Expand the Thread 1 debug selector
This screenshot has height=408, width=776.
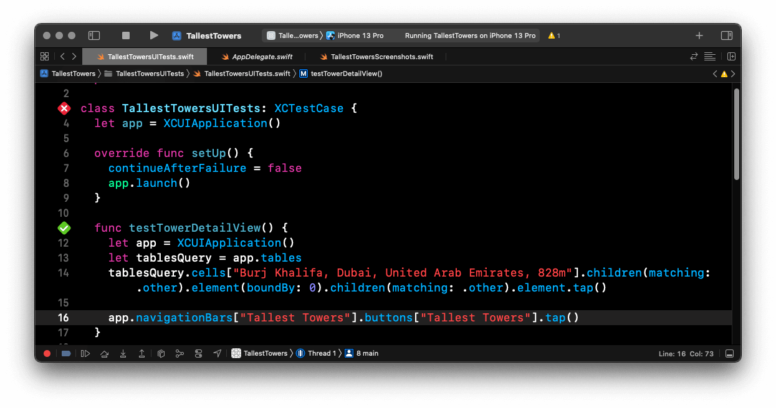(318, 354)
